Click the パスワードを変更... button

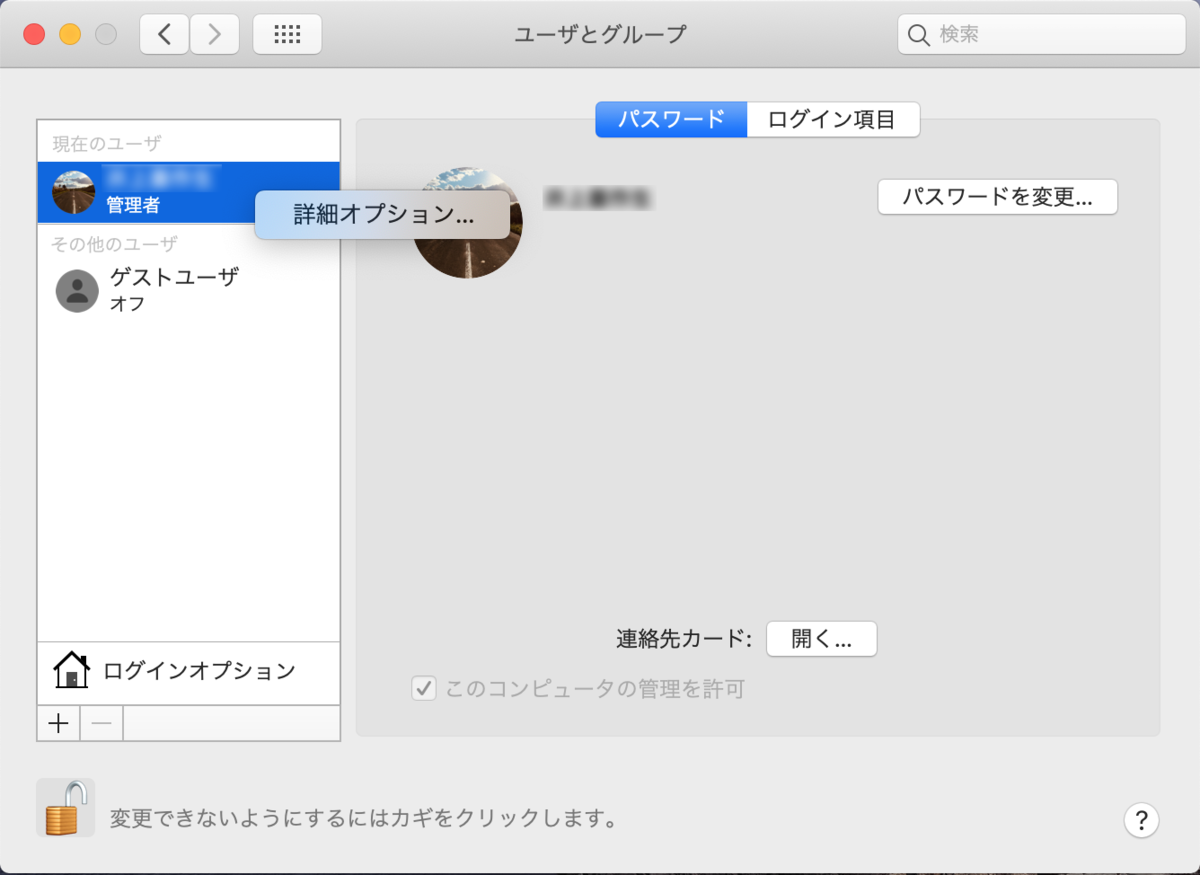[x=997, y=197]
